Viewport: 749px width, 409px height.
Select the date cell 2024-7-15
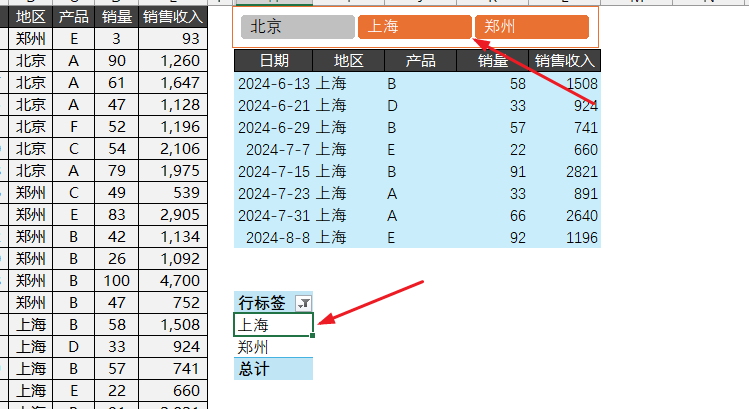pos(274,172)
